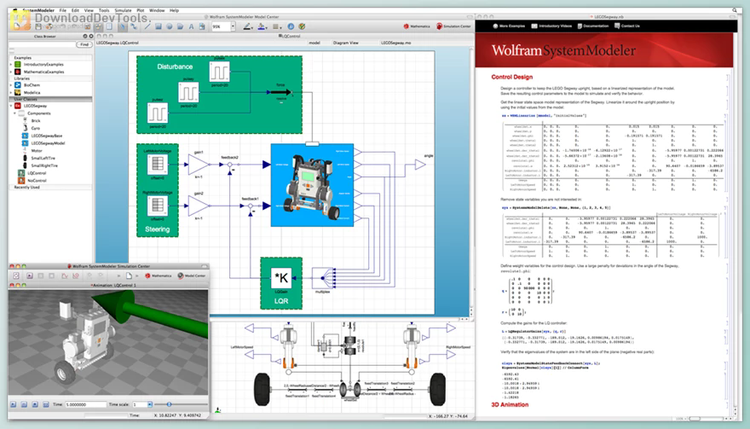Select the rectangle shape tool

[x=158, y=27]
